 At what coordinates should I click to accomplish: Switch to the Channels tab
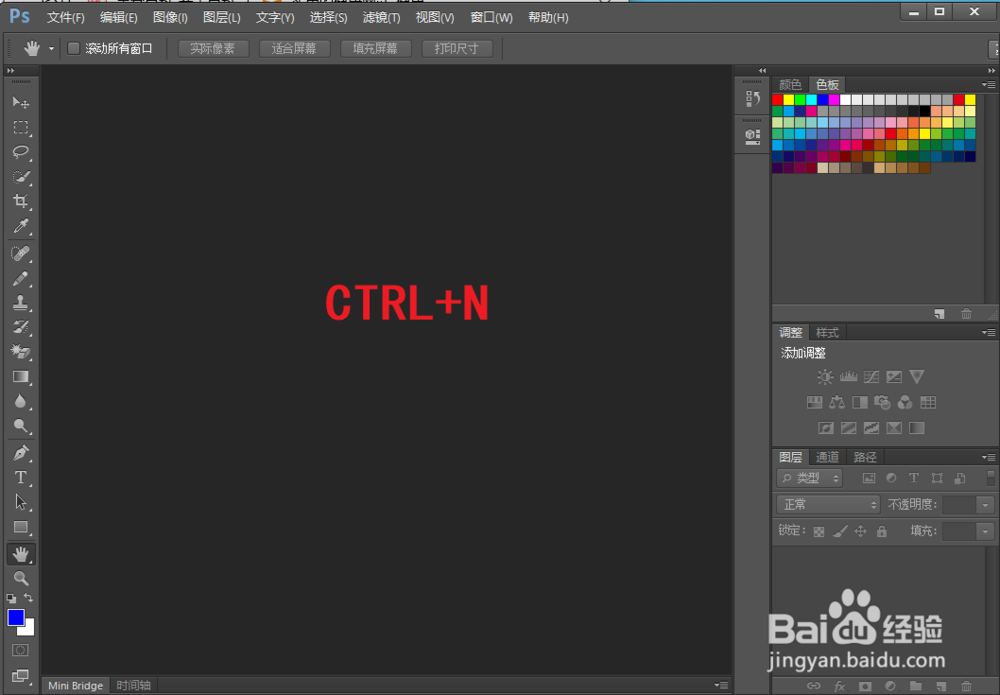(827, 457)
